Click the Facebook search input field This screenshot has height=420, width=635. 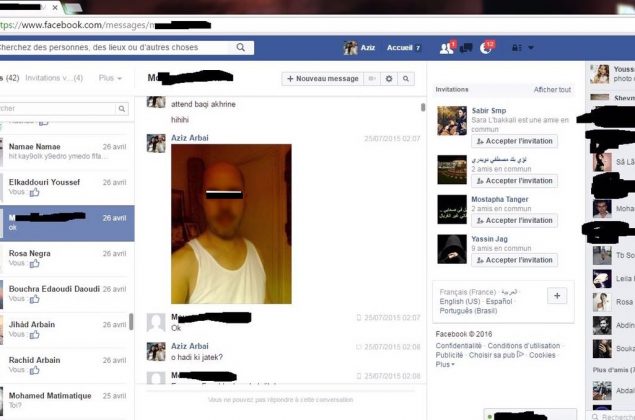pos(120,47)
